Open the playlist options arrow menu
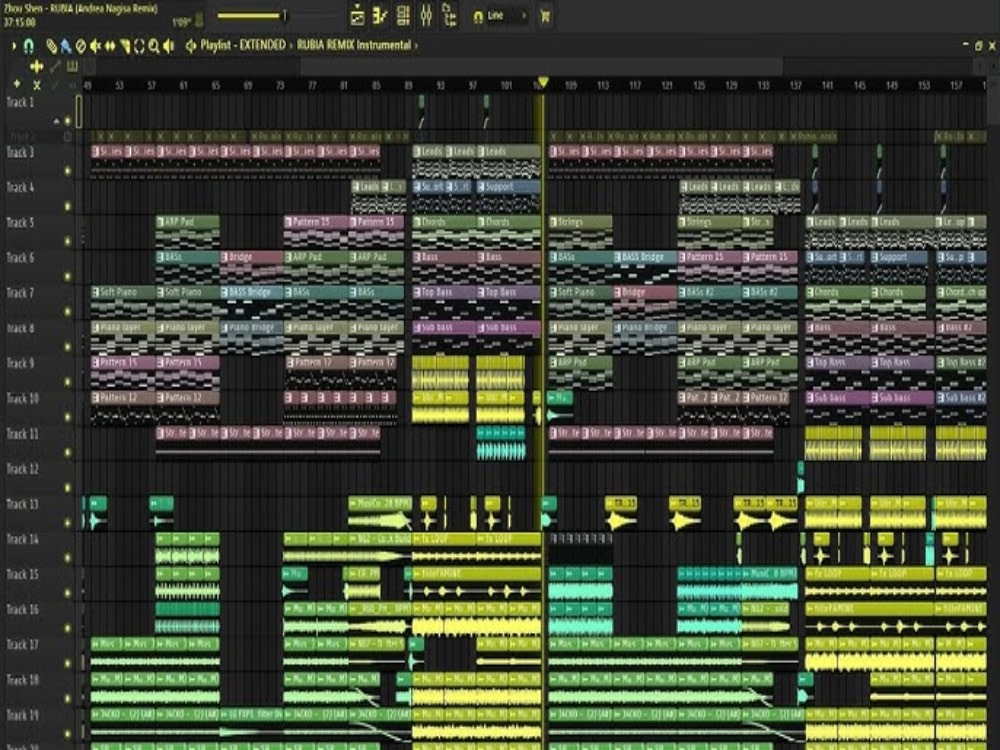 13,46
